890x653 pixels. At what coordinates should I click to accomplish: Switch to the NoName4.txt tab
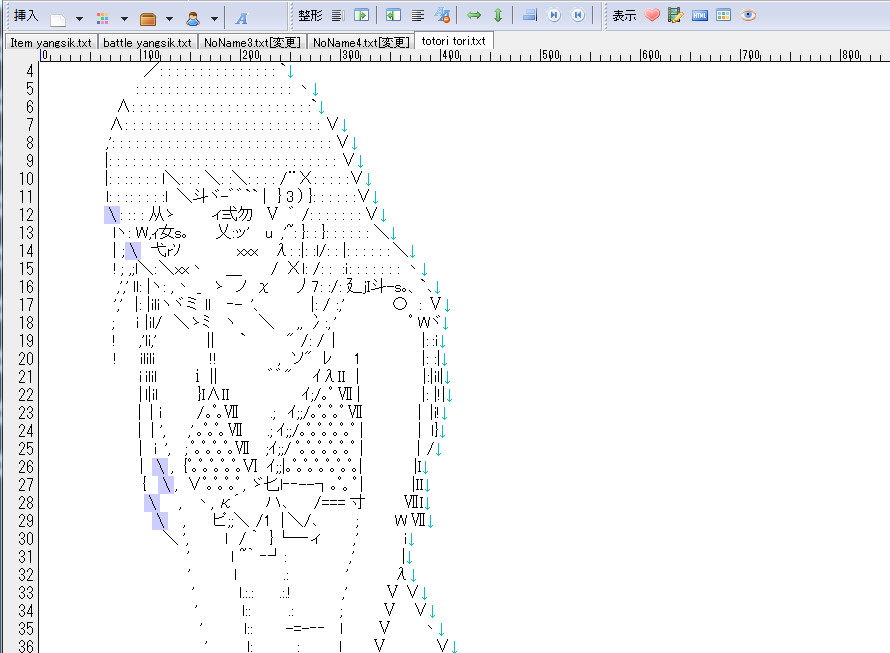coord(360,42)
